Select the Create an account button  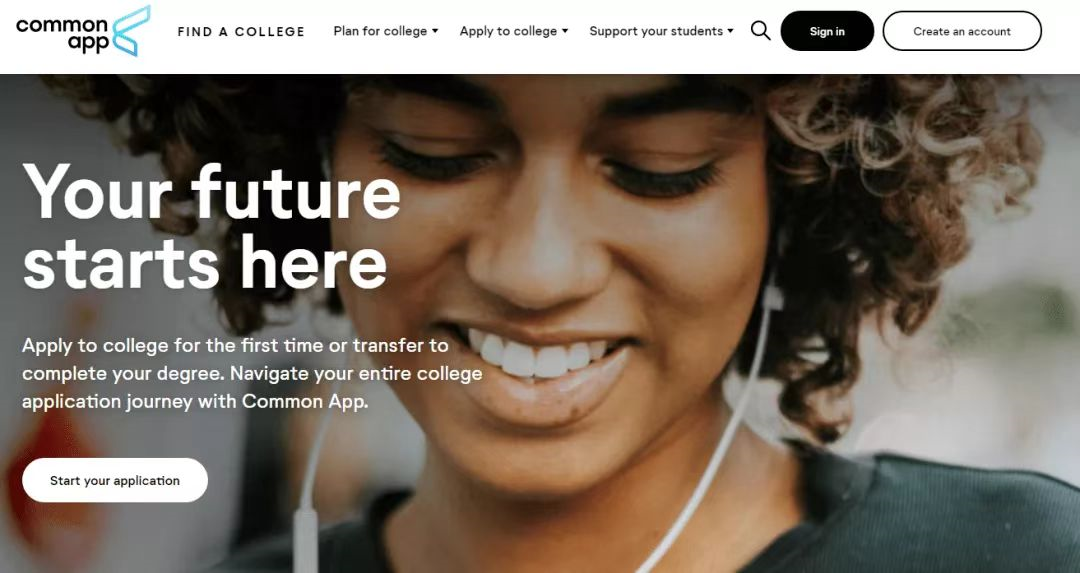962,31
